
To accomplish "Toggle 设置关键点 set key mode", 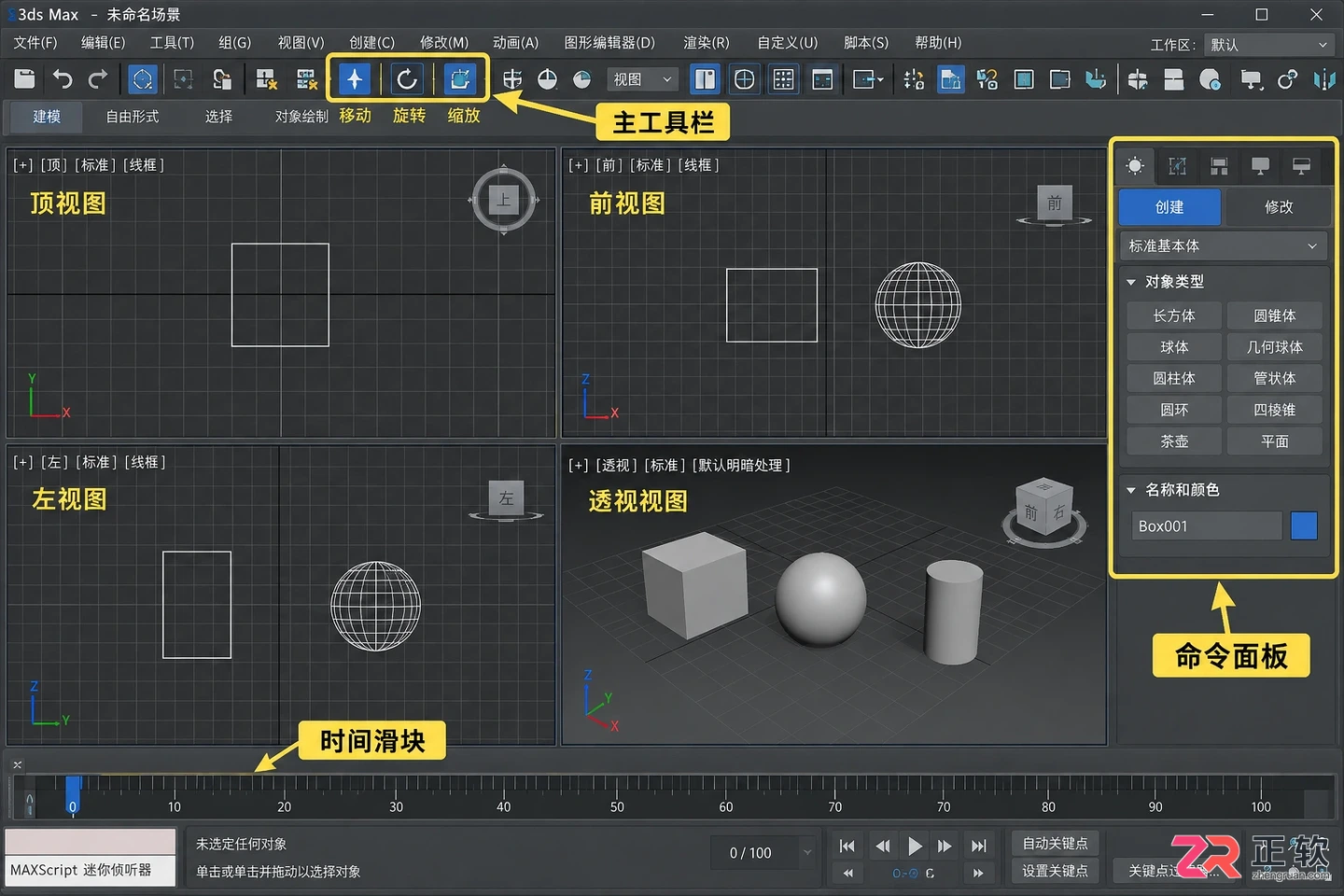I will click(x=1055, y=871).
